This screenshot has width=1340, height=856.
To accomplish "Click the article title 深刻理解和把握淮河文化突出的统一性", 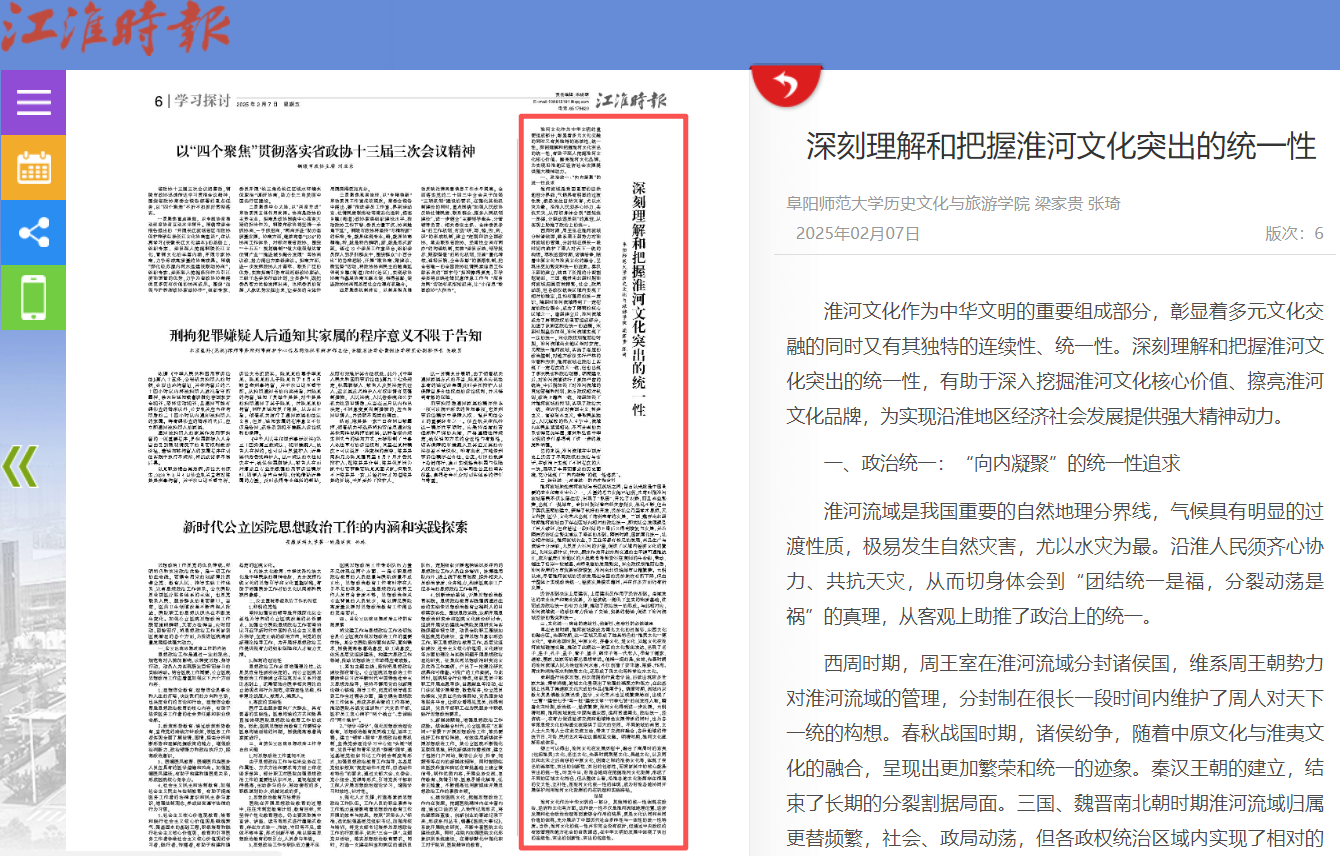I will coord(1061,146).
